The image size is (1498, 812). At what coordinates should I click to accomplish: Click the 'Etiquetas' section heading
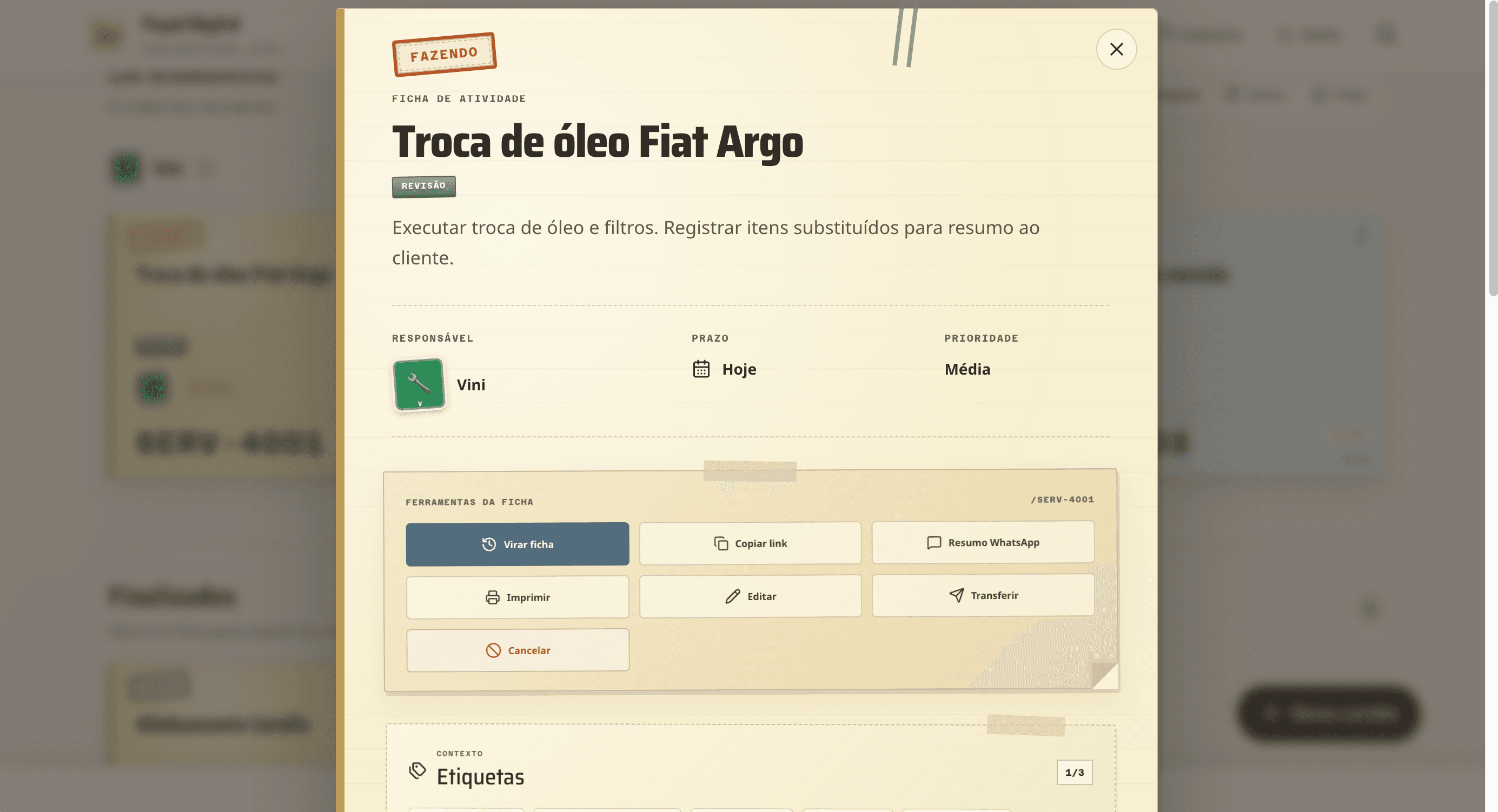(480, 776)
